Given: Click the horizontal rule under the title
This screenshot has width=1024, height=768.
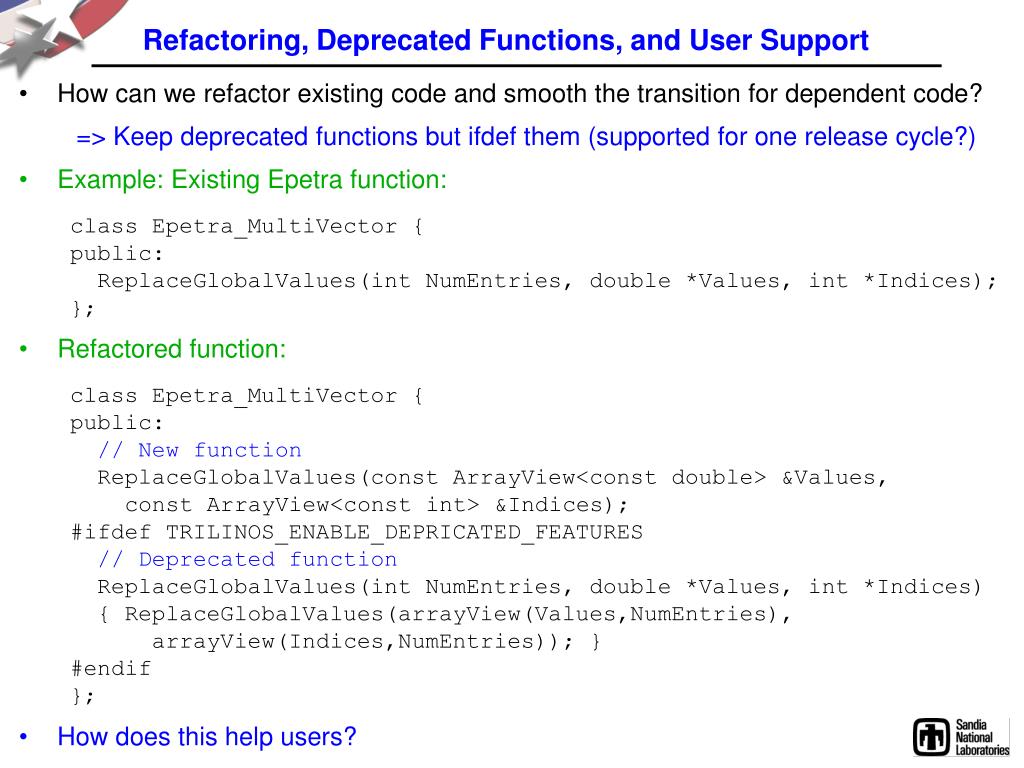Looking at the screenshot, I should pos(515,66).
